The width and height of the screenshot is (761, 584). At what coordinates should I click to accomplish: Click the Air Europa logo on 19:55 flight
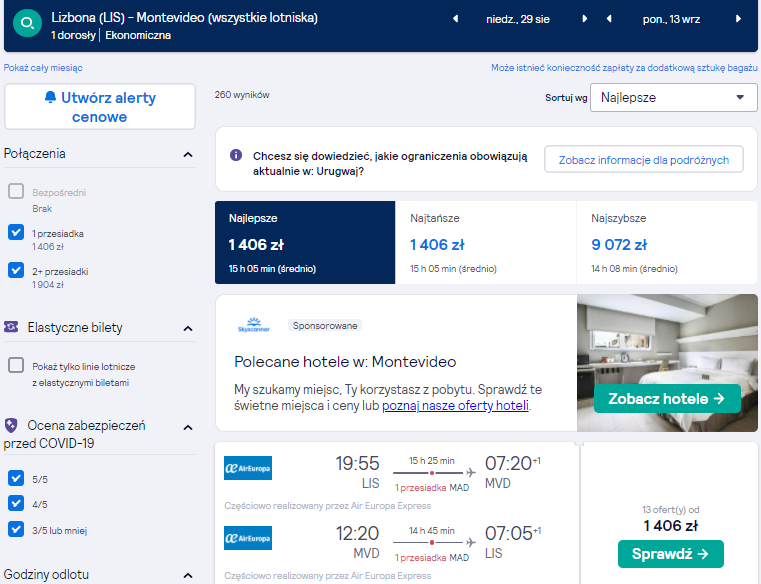248,468
